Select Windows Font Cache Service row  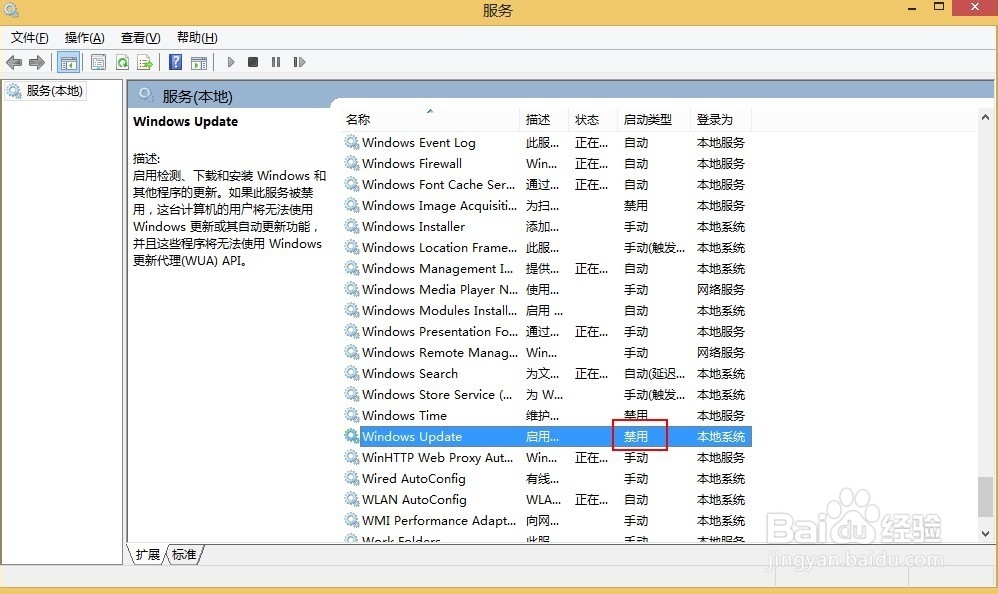click(547, 185)
